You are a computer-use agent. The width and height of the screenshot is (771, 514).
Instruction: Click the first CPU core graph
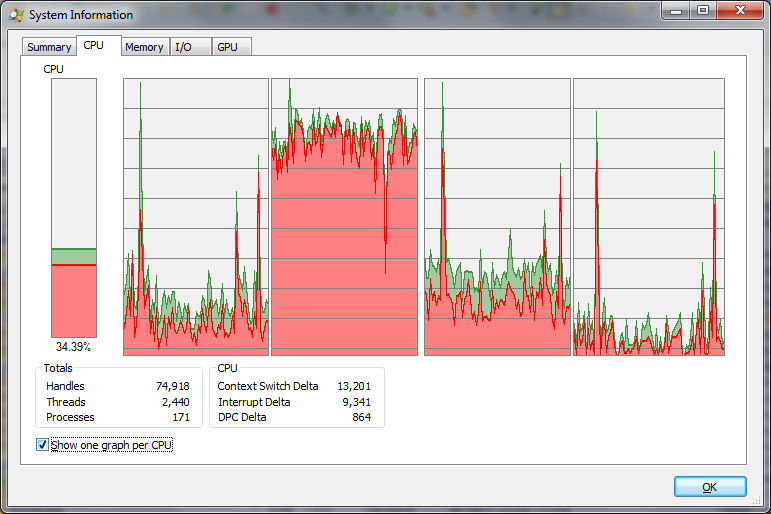coord(195,217)
